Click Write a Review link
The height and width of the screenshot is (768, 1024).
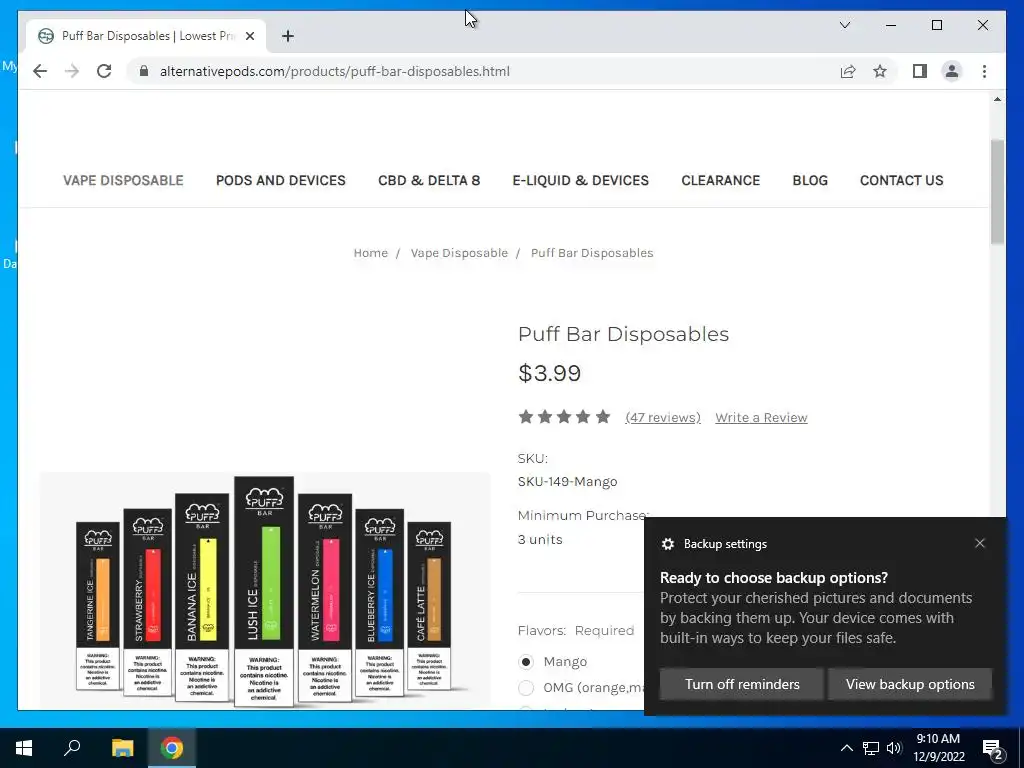coord(761,417)
